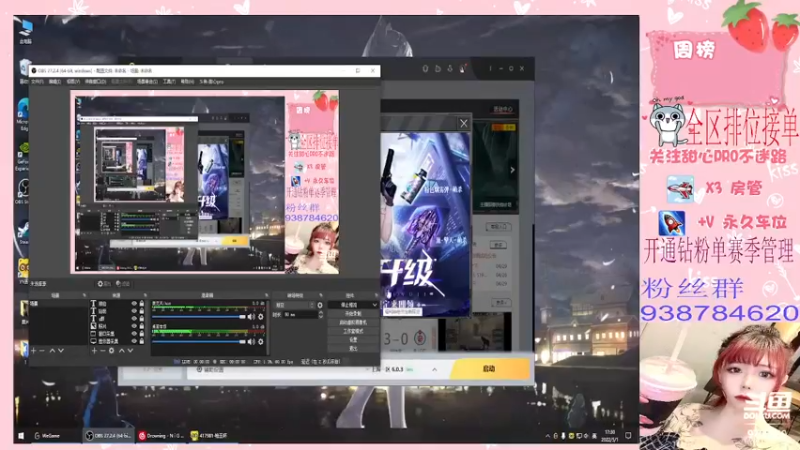The image size is (800, 450).
Task: Open Windows Start menu
Action: tap(21, 436)
